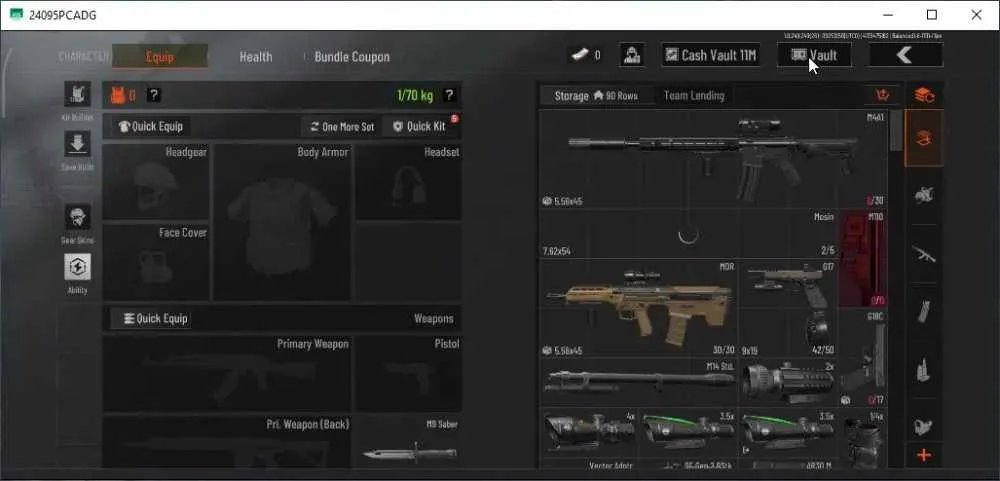Image resolution: width=1000 pixels, height=481 pixels.
Task: Open the Equip tab
Action: coord(159,57)
